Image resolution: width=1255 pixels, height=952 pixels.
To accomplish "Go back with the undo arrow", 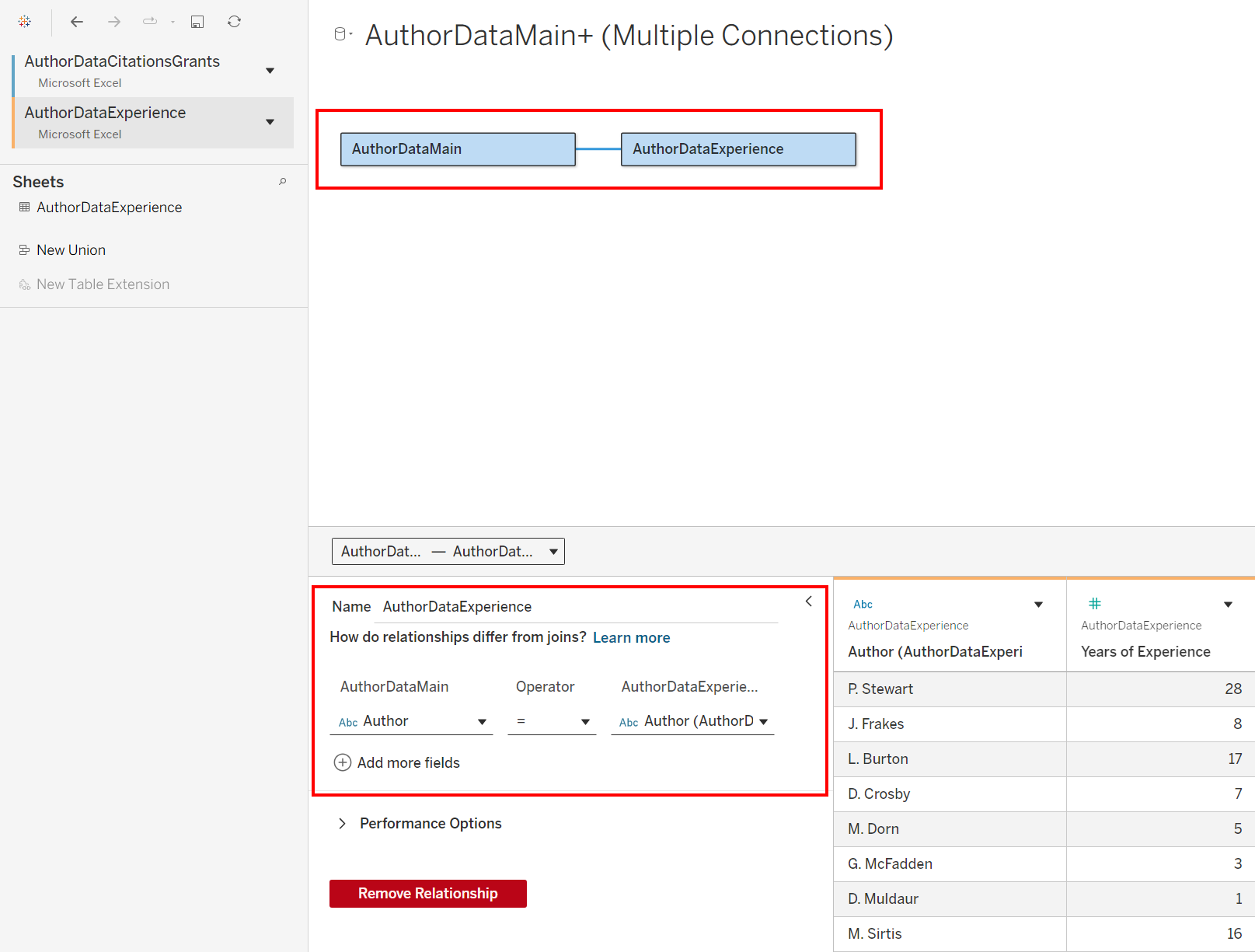I will (x=76, y=22).
